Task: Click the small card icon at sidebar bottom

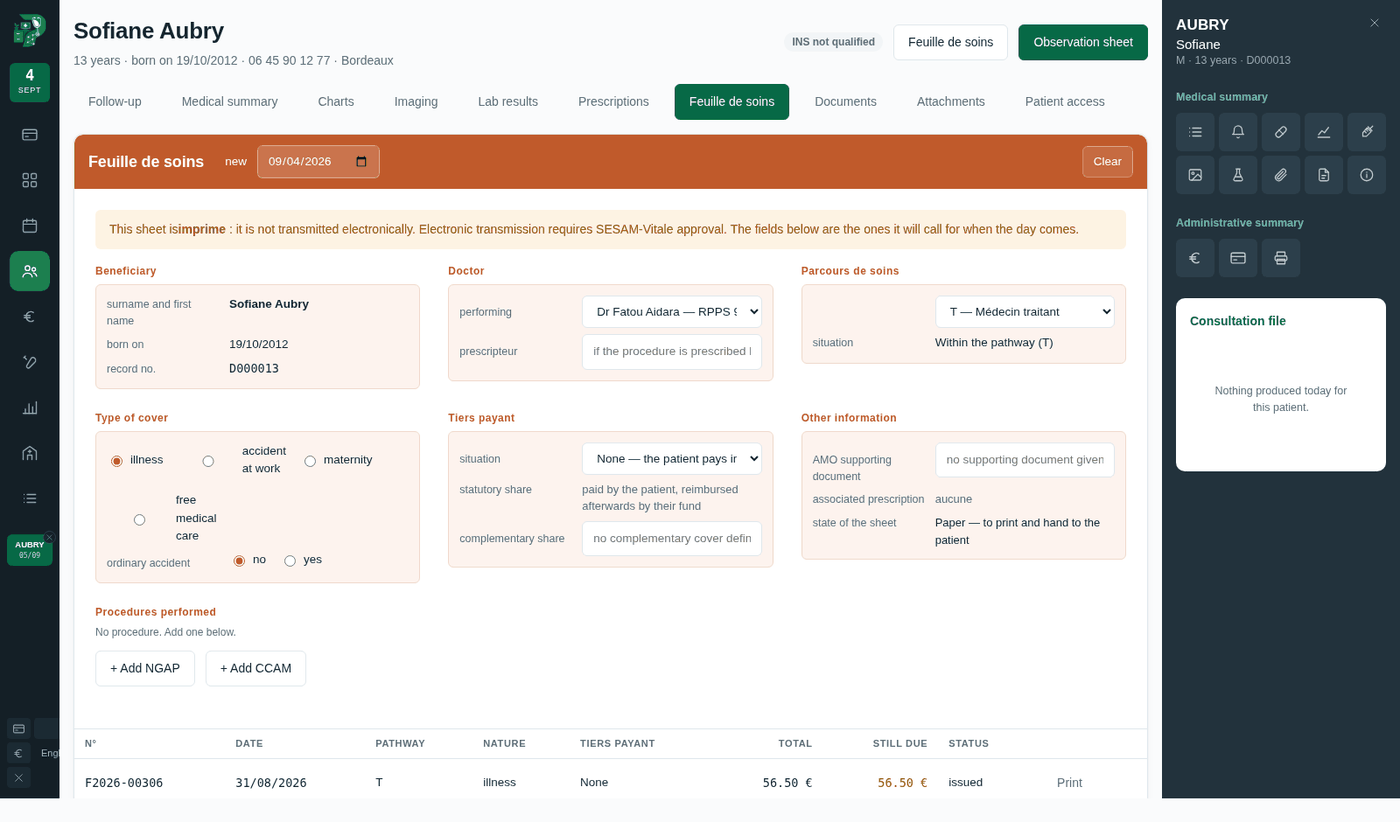Action: click(18, 729)
